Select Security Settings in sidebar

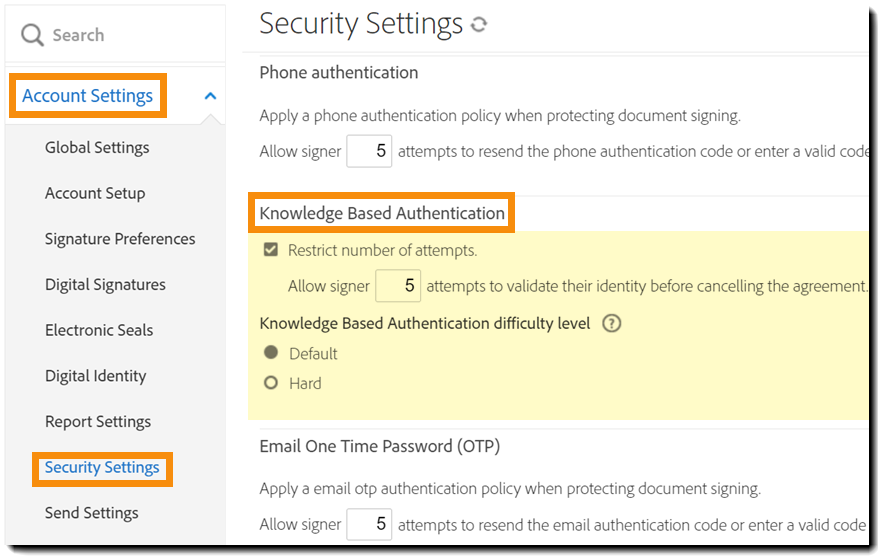tap(102, 468)
